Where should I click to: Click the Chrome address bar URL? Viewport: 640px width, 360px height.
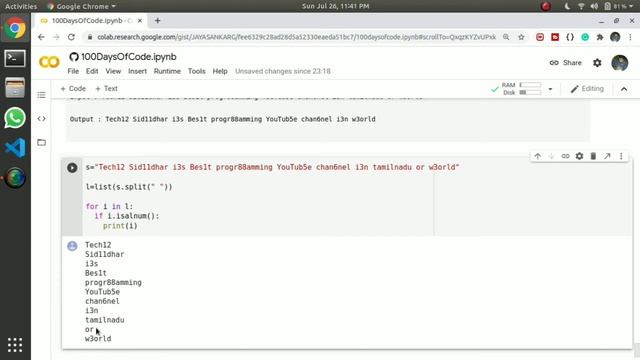point(296,37)
